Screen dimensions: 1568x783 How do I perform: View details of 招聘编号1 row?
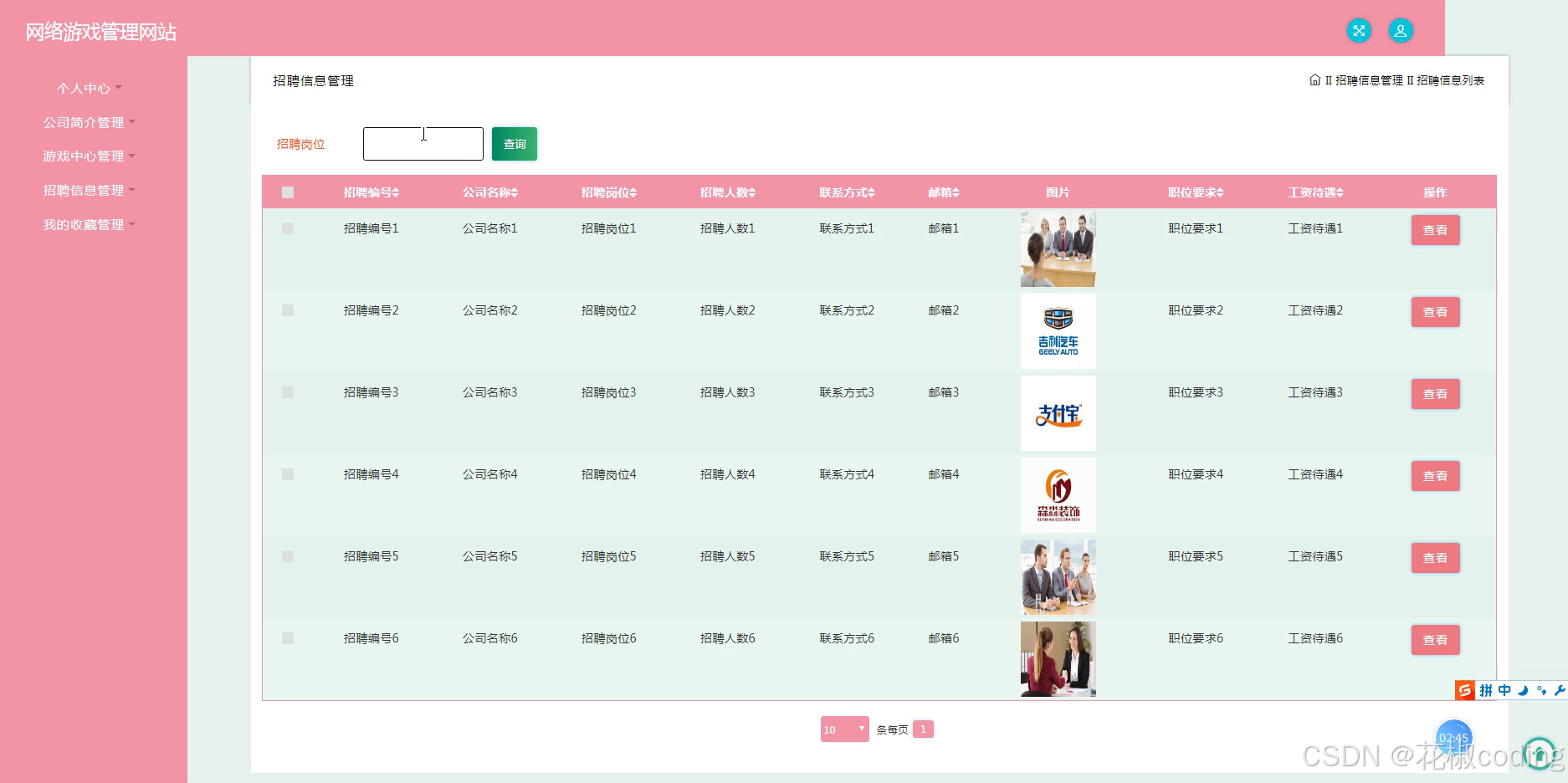1435,230
